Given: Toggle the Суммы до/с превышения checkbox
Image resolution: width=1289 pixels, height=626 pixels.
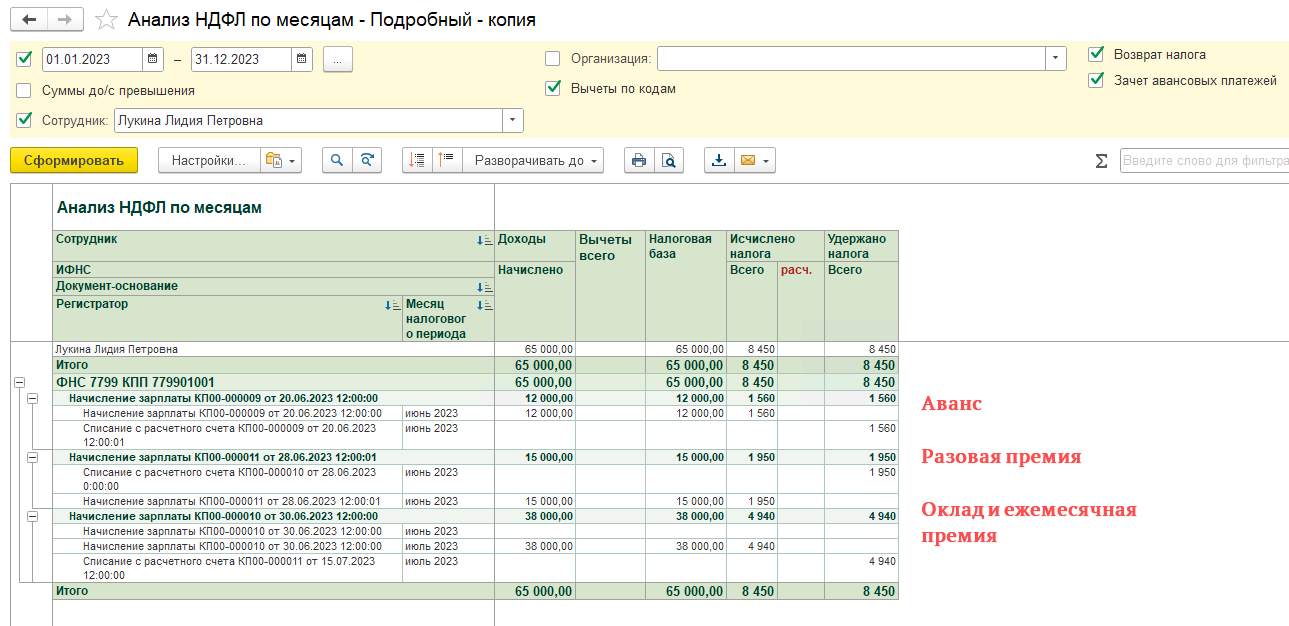Looking at the screenshot, I should pos(24,90).
